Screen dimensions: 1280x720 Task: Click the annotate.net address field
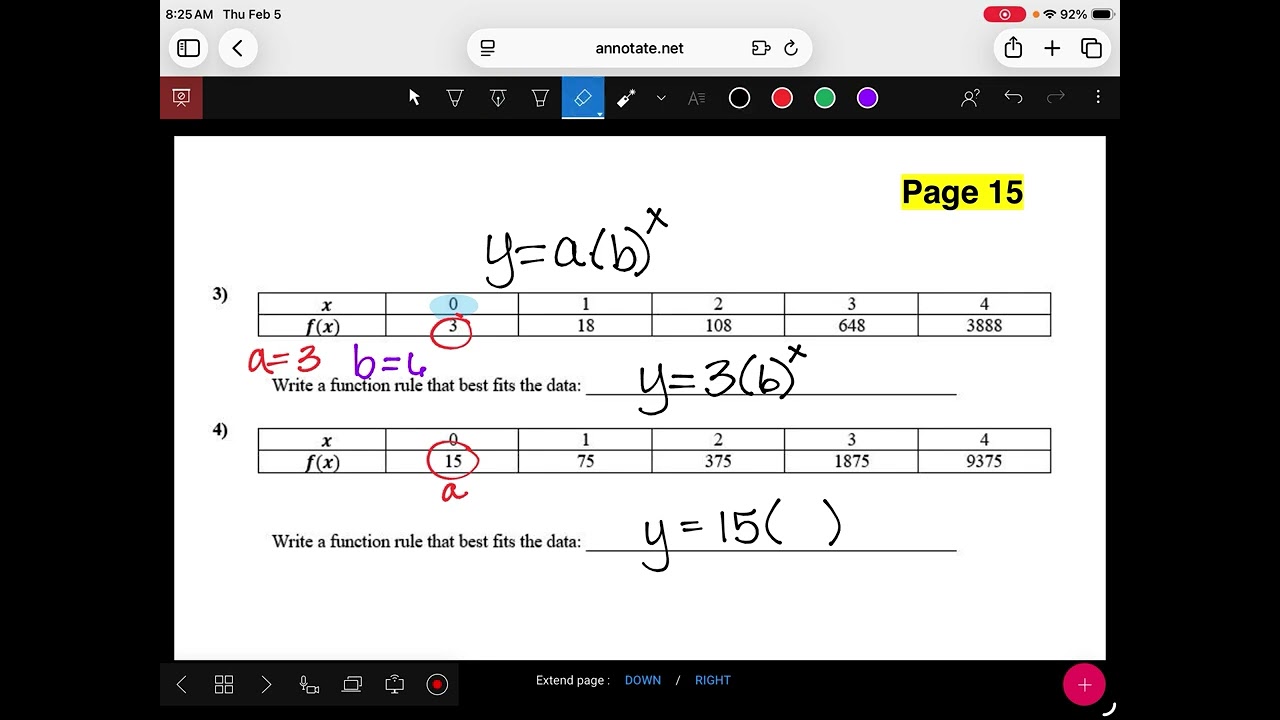(x=640, y=48)
